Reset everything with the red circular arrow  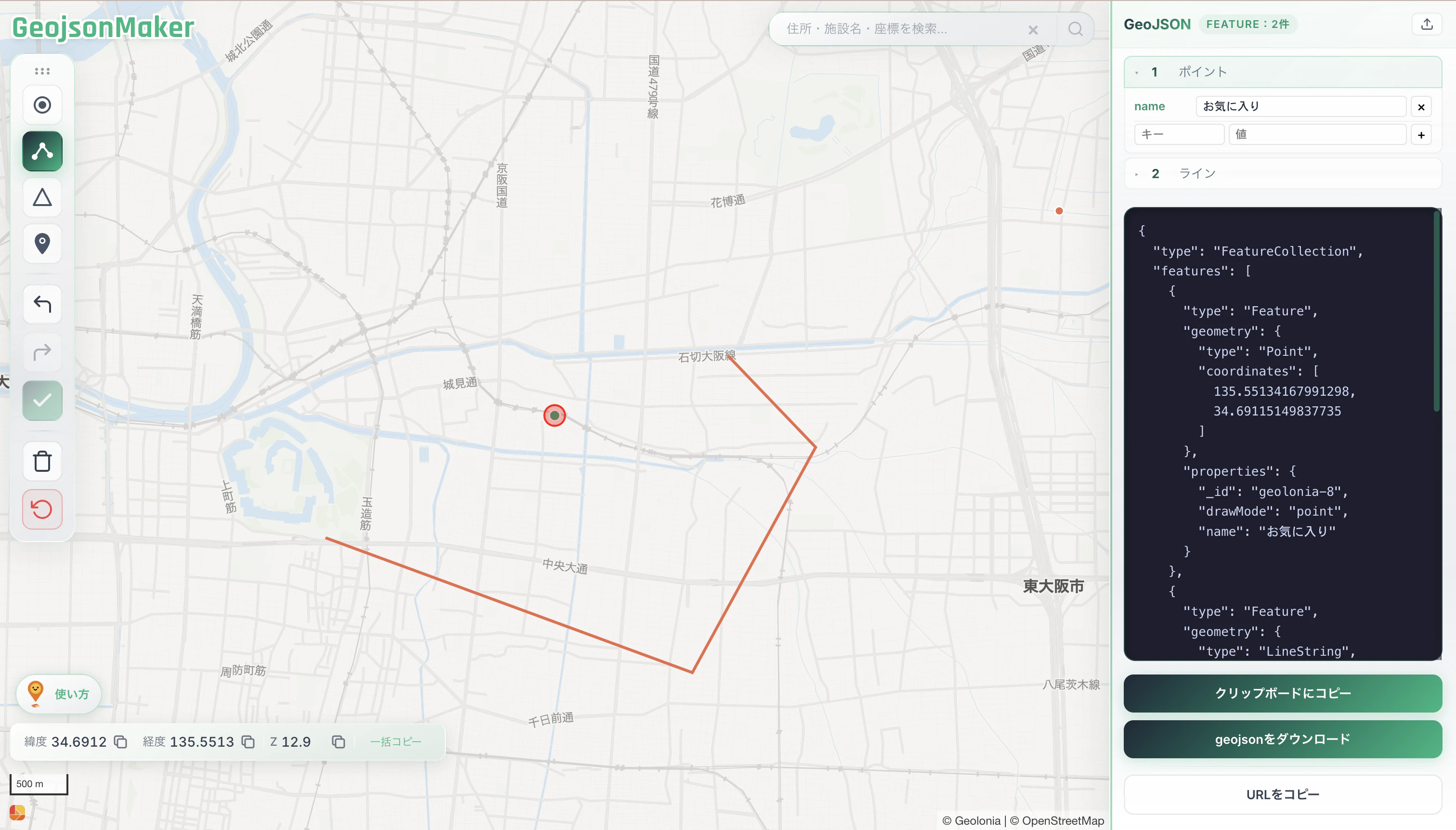point(42,509)
